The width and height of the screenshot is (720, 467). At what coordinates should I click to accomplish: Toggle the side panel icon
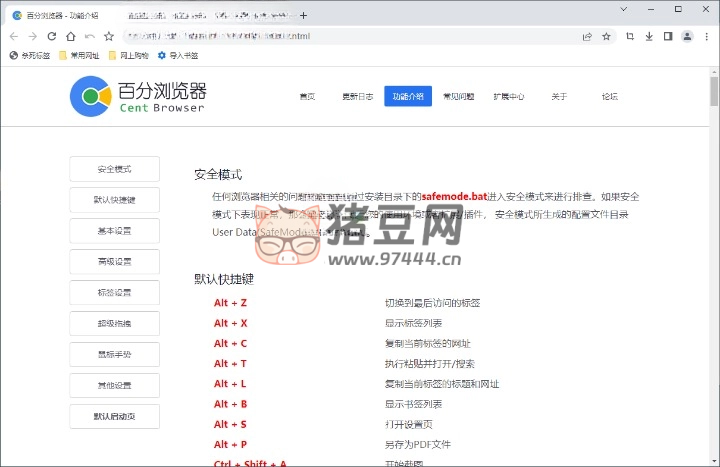(x=666, y=36)
